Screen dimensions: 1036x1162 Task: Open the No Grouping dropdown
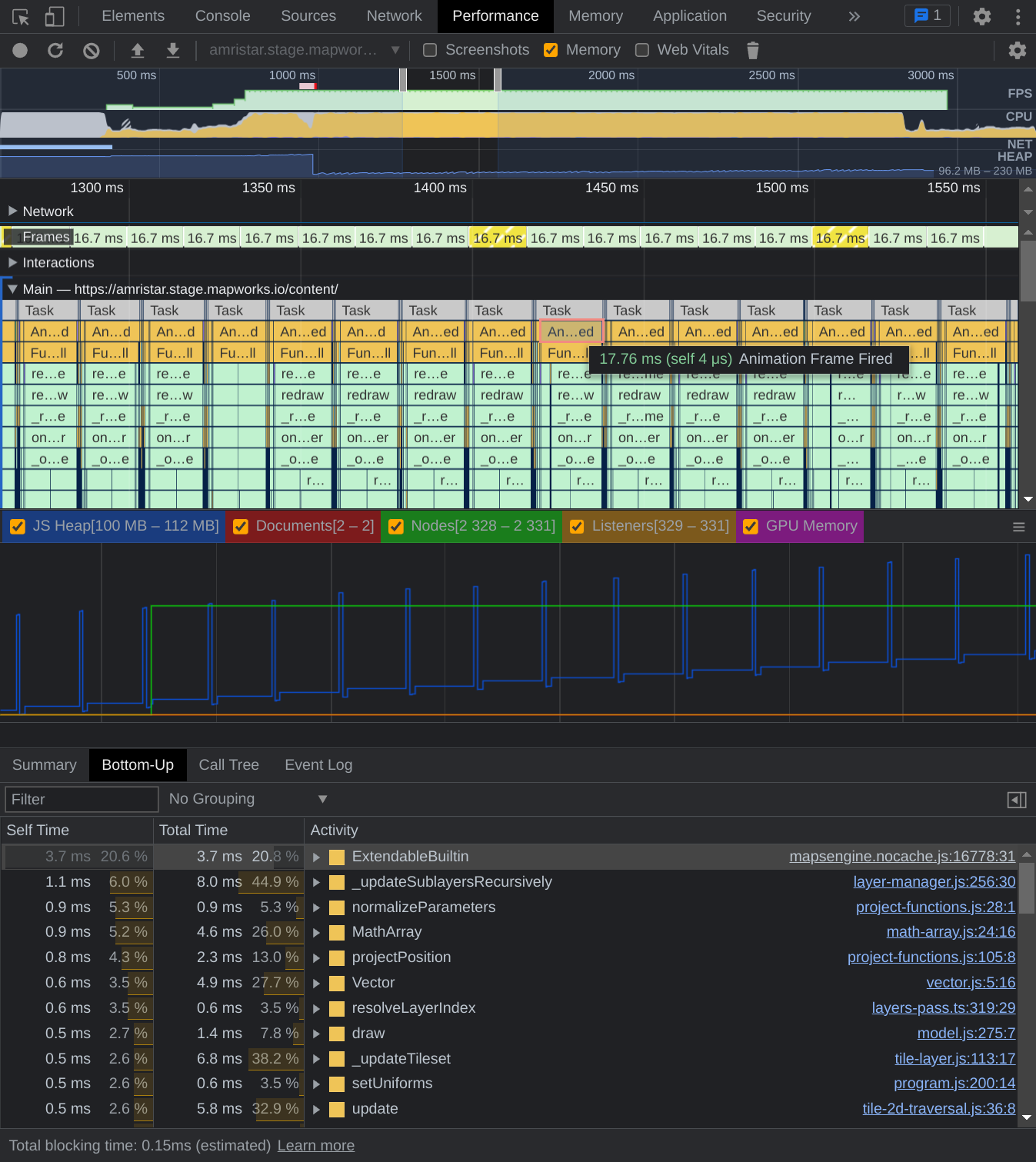click(x=248, y=799)
